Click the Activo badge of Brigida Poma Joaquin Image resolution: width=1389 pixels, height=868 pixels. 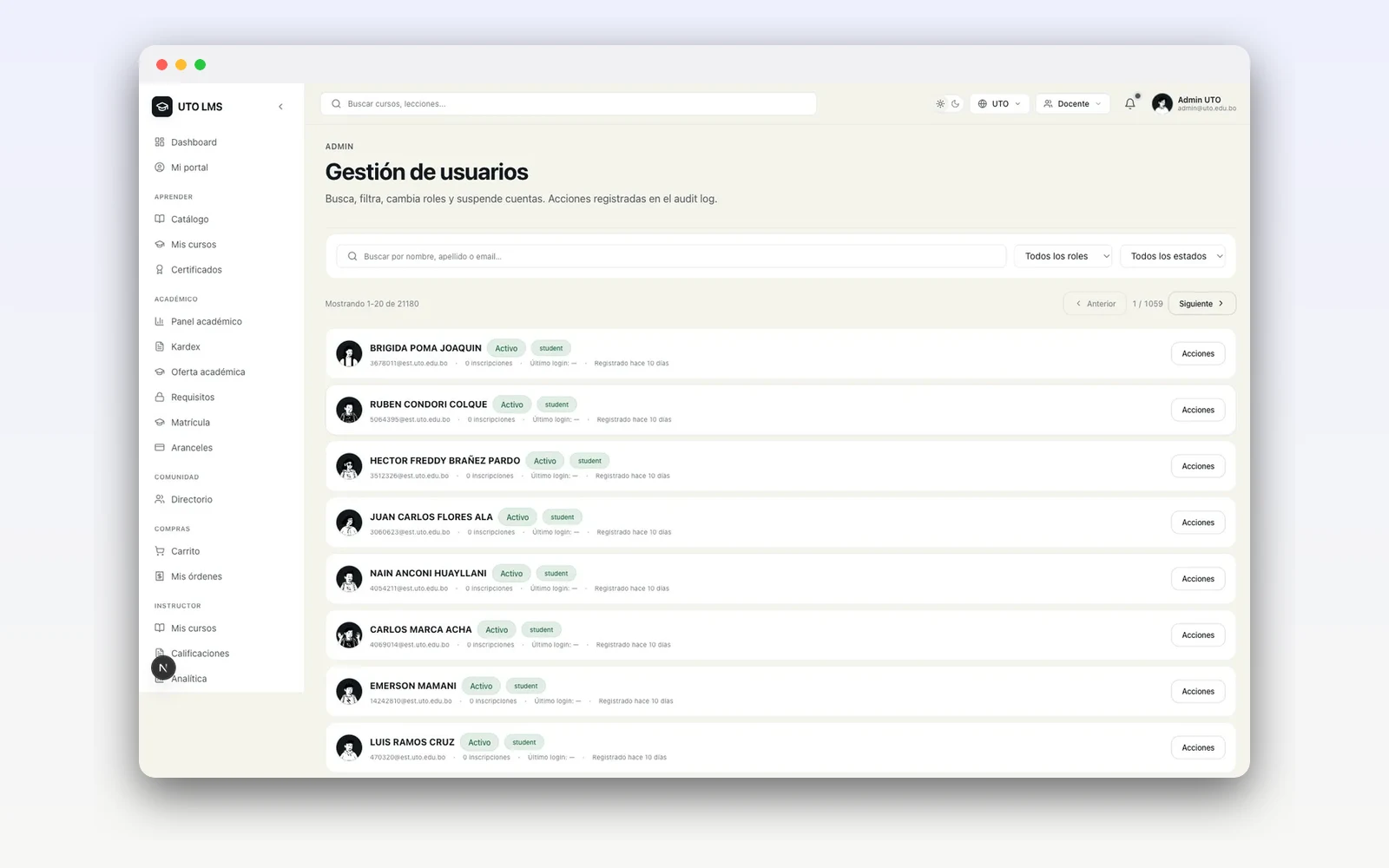pyautogui.click(x=506, y=348)
